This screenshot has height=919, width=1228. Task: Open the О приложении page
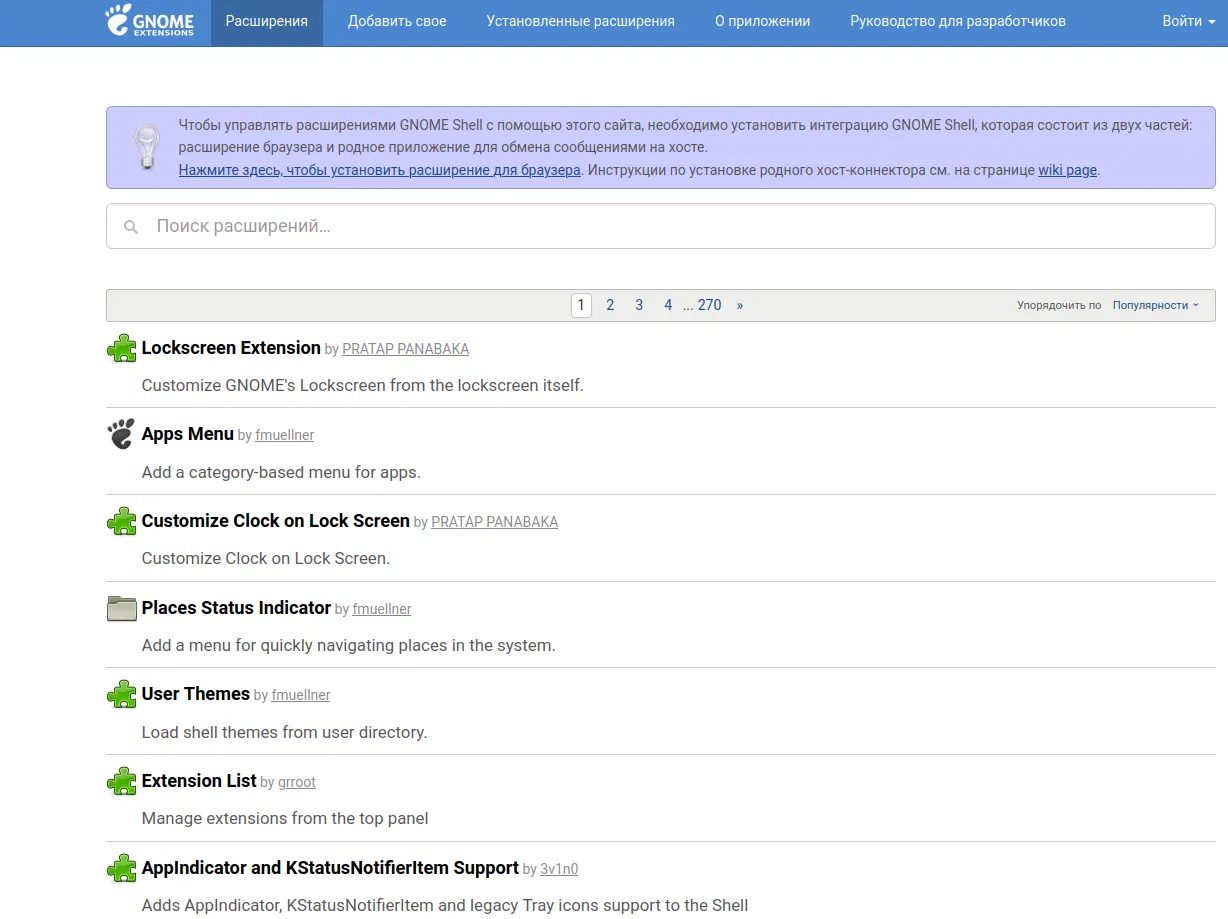click(763, 21)
